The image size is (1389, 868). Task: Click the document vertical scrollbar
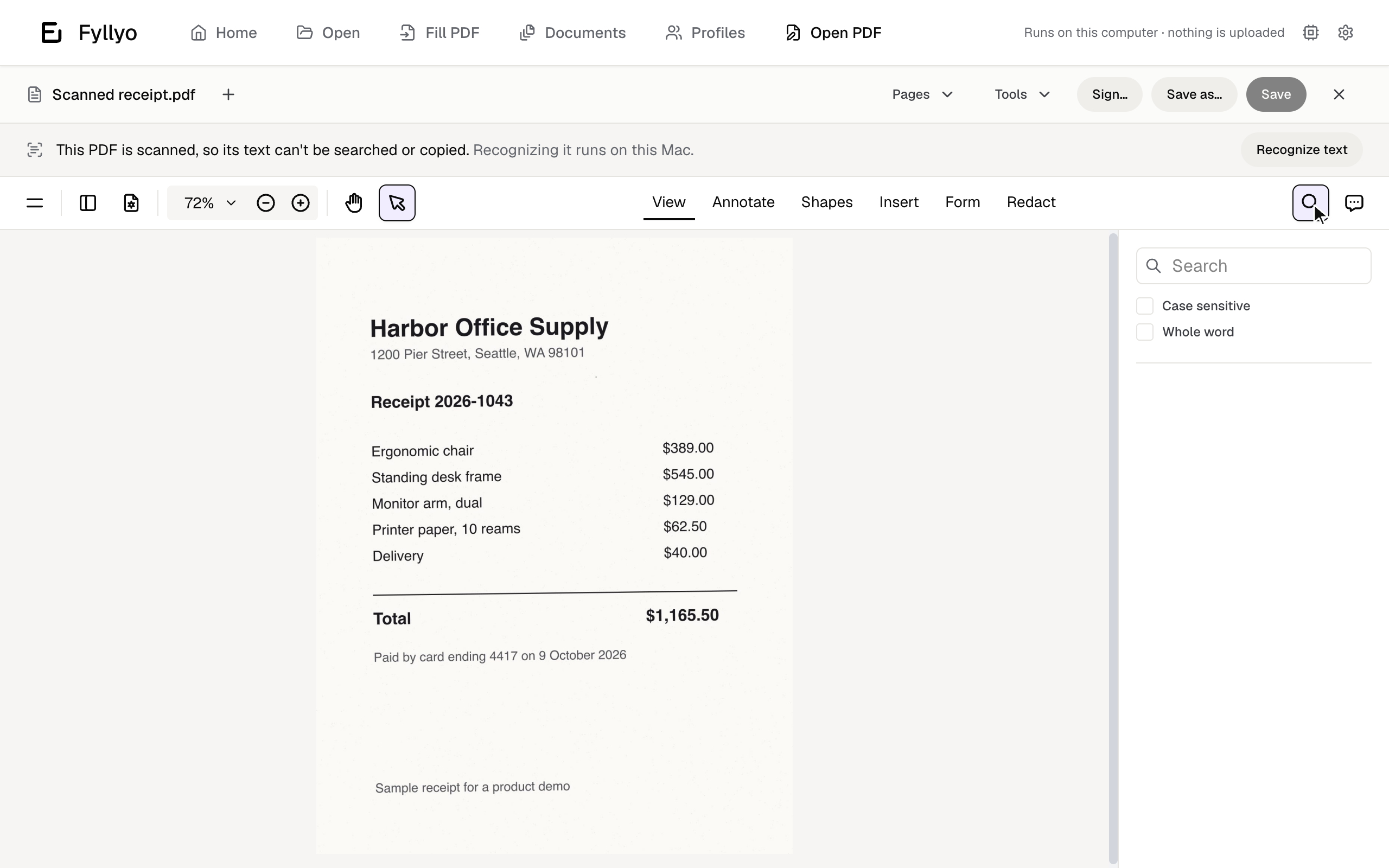1113,548
